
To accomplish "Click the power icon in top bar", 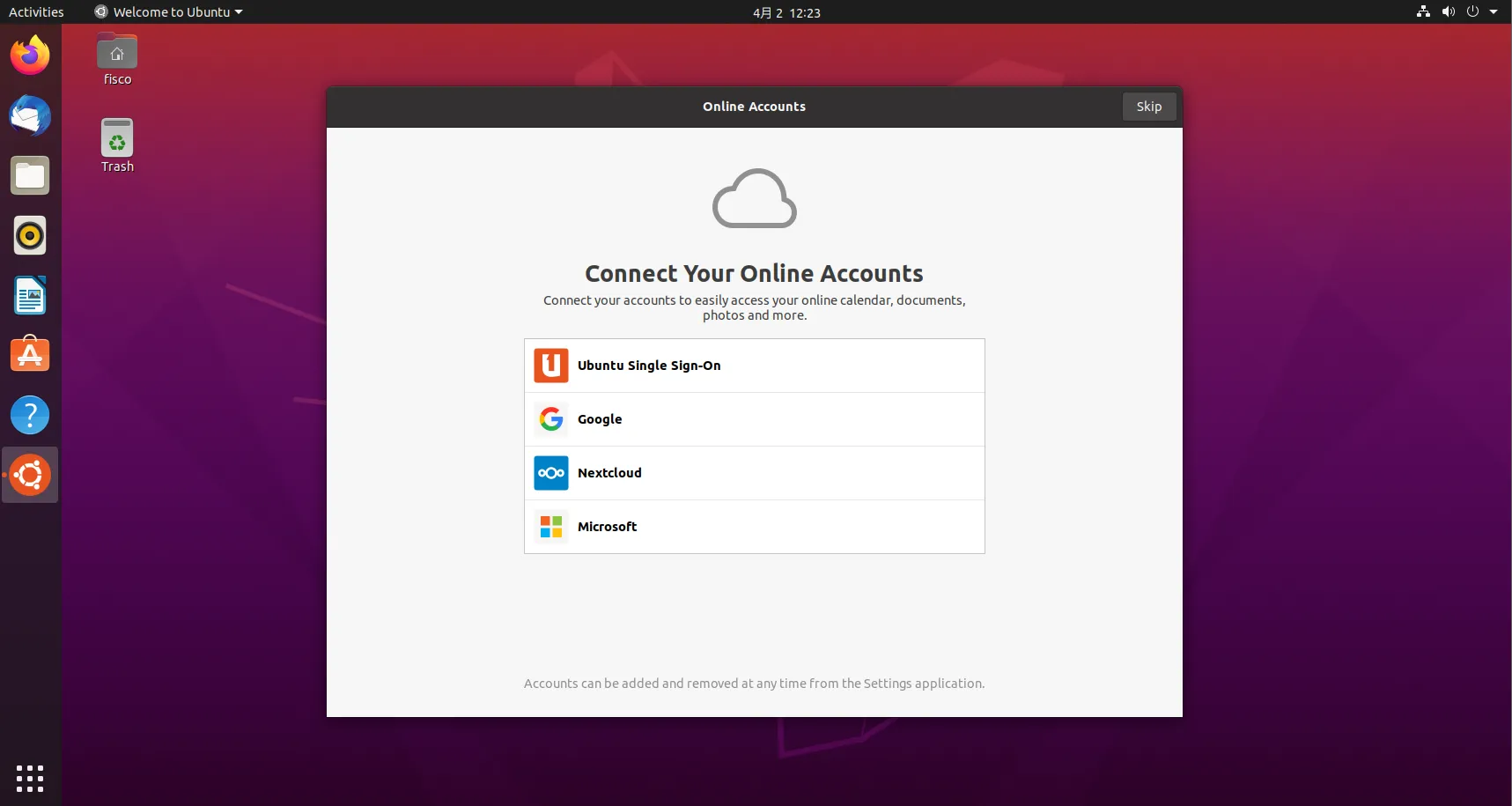I will 1472,11.
